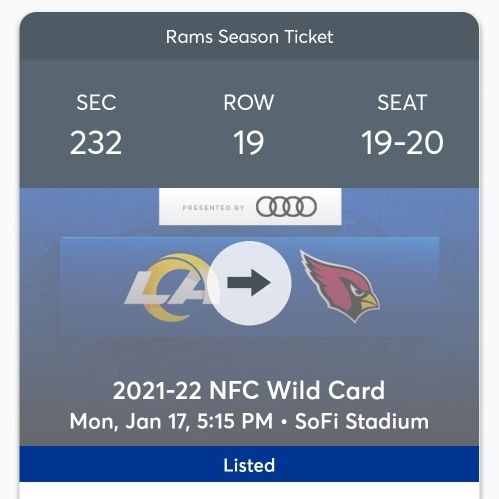Viewport: 499px width, 499px height.
Task: Click the PRESENTED BY text
Action: [214, 207]
